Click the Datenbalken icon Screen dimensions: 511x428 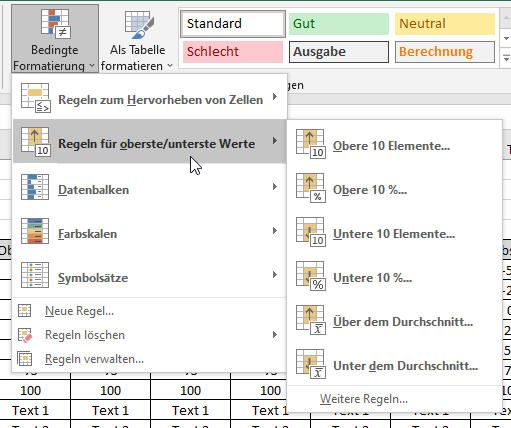point(35,187)
